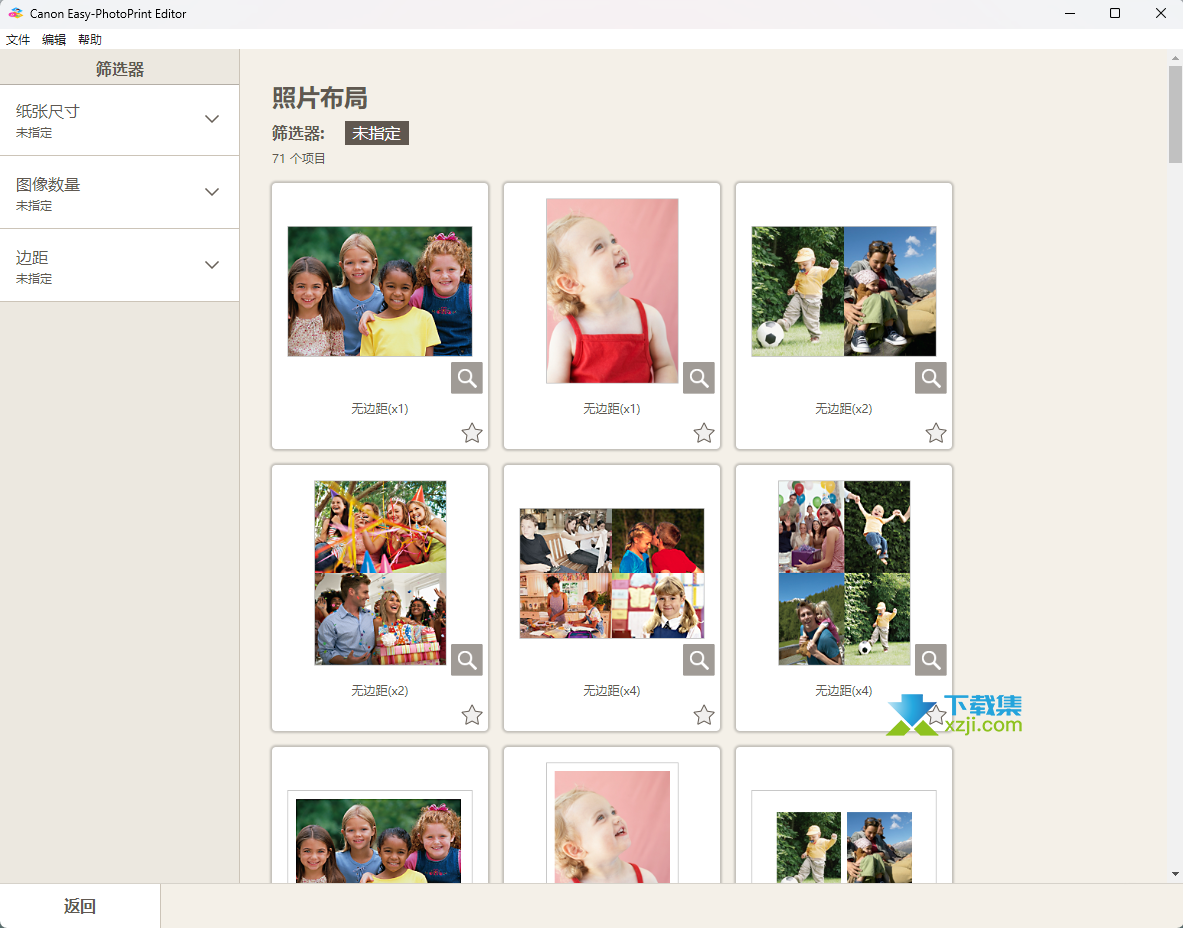The width and height of the screenshot is (1183, 928).
Task: Pick the portrait four-photo grid layout thumbnail
Action: click(844, 573)
